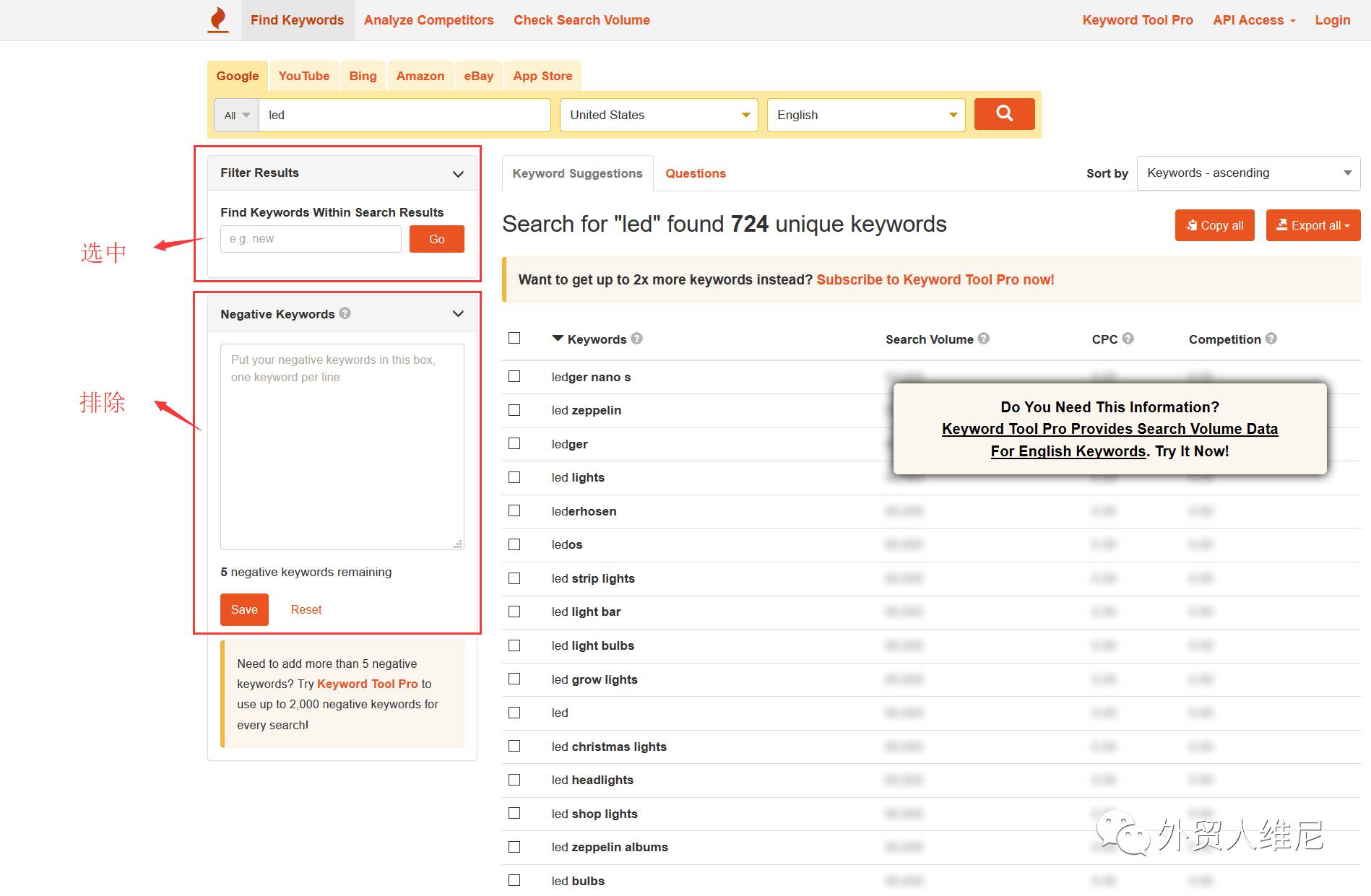The width and height of the screenshot is (1371, 896).
Task: Tick the 'lederhosen' checkbox
Action: click(514, 510)
